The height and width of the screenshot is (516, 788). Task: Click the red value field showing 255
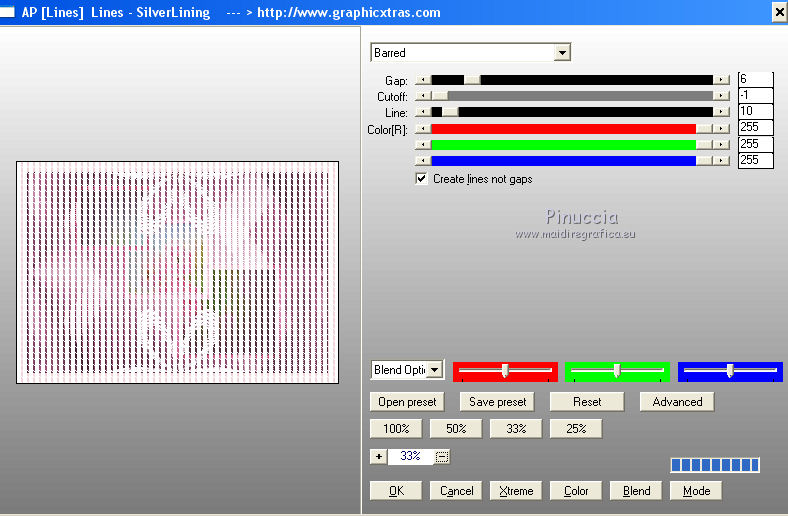(x=755, y=128)
